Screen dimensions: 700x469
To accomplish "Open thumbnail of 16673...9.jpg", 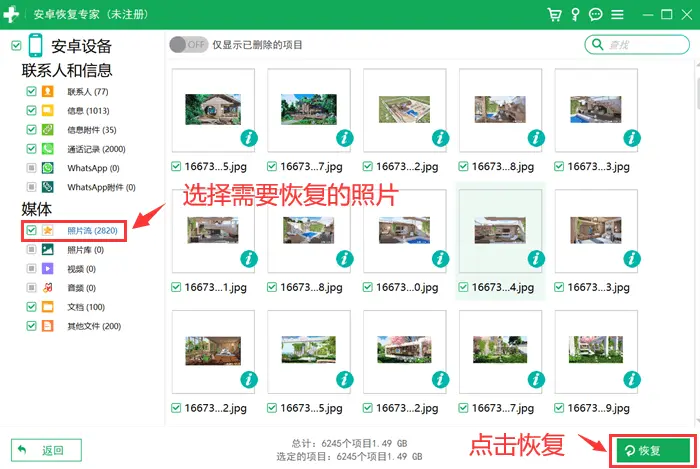I will (x=596, y=352).
